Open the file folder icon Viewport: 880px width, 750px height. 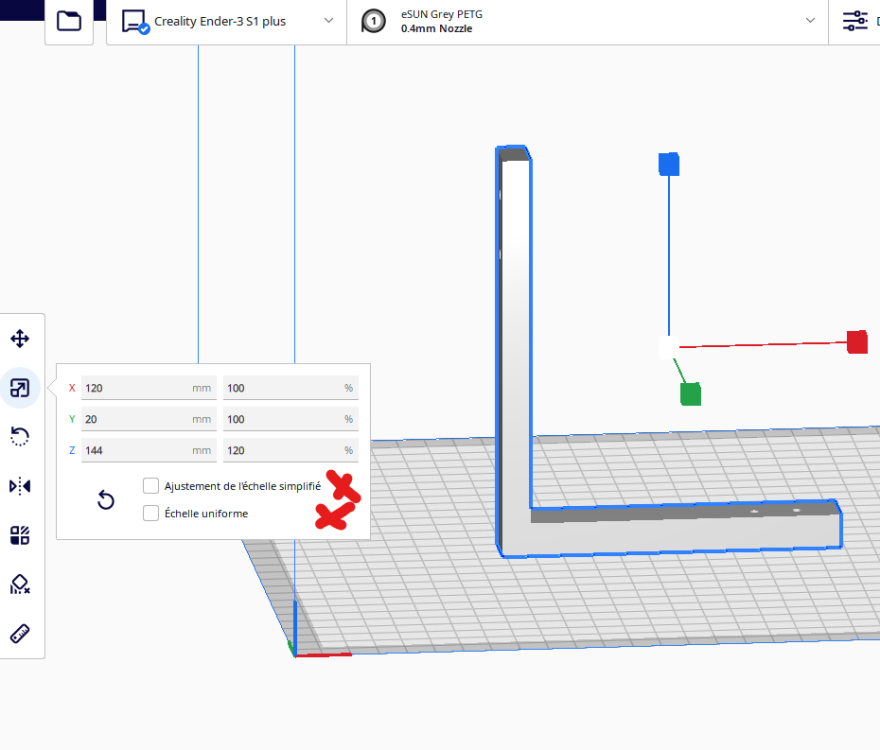coord(69,21)
